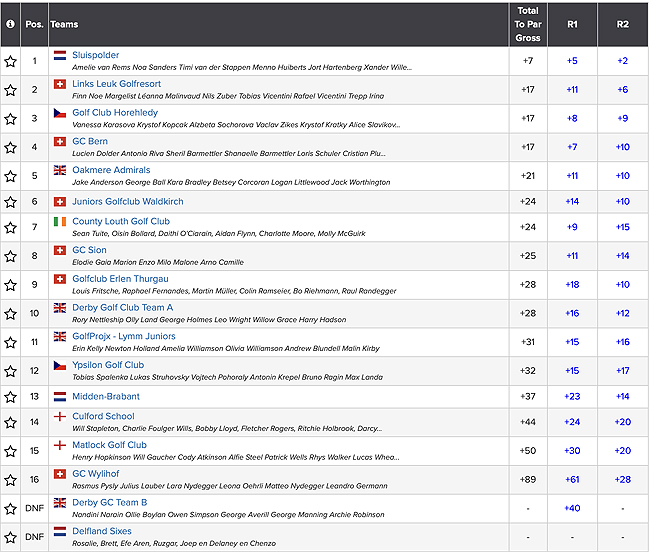Open Matlock Golf Club's R1 score +30
Image resolution: width=650 pixels, height=552 pixels.
point(572,450)
